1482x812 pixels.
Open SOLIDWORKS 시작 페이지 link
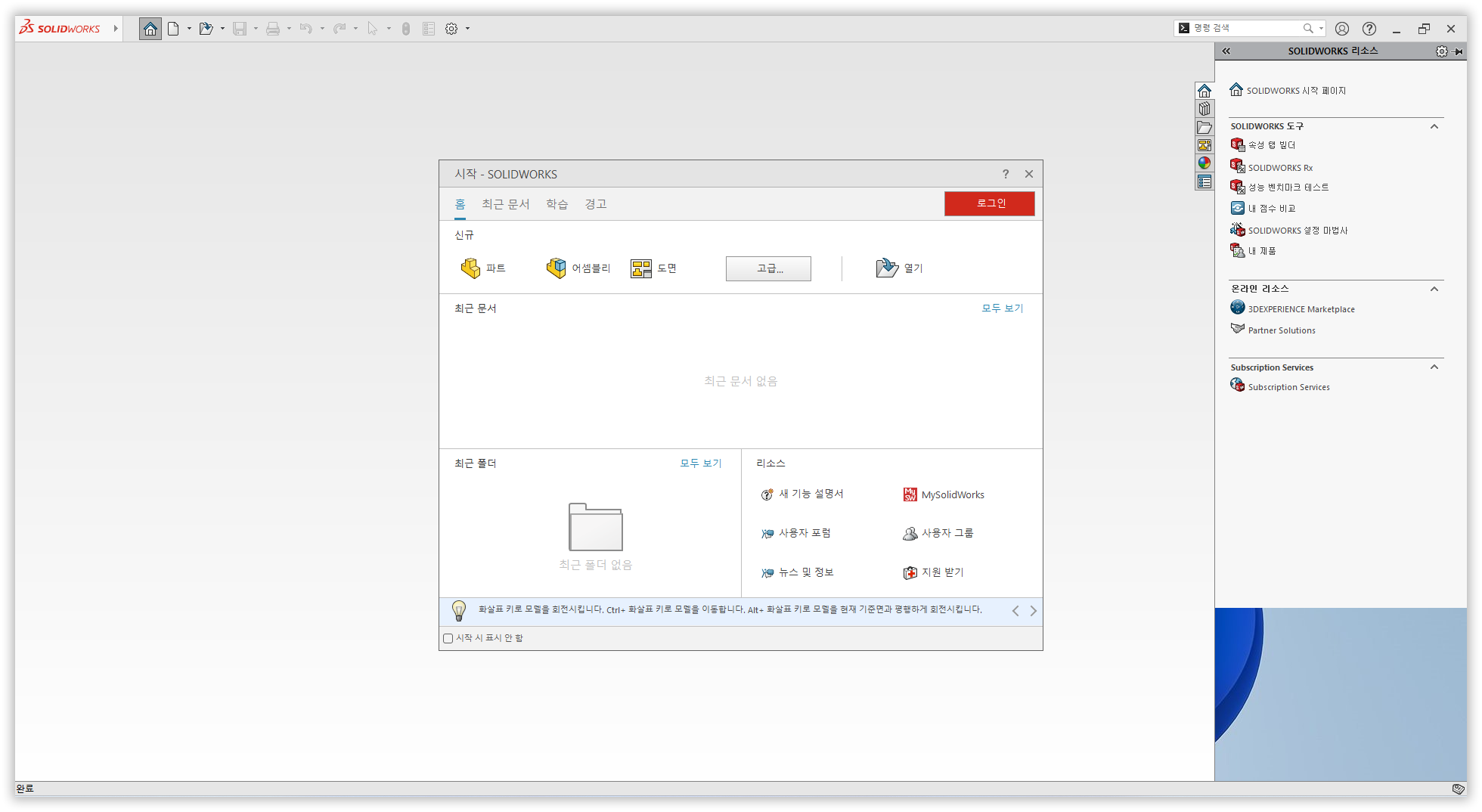pyautogui.click(x=1288, y=90)
